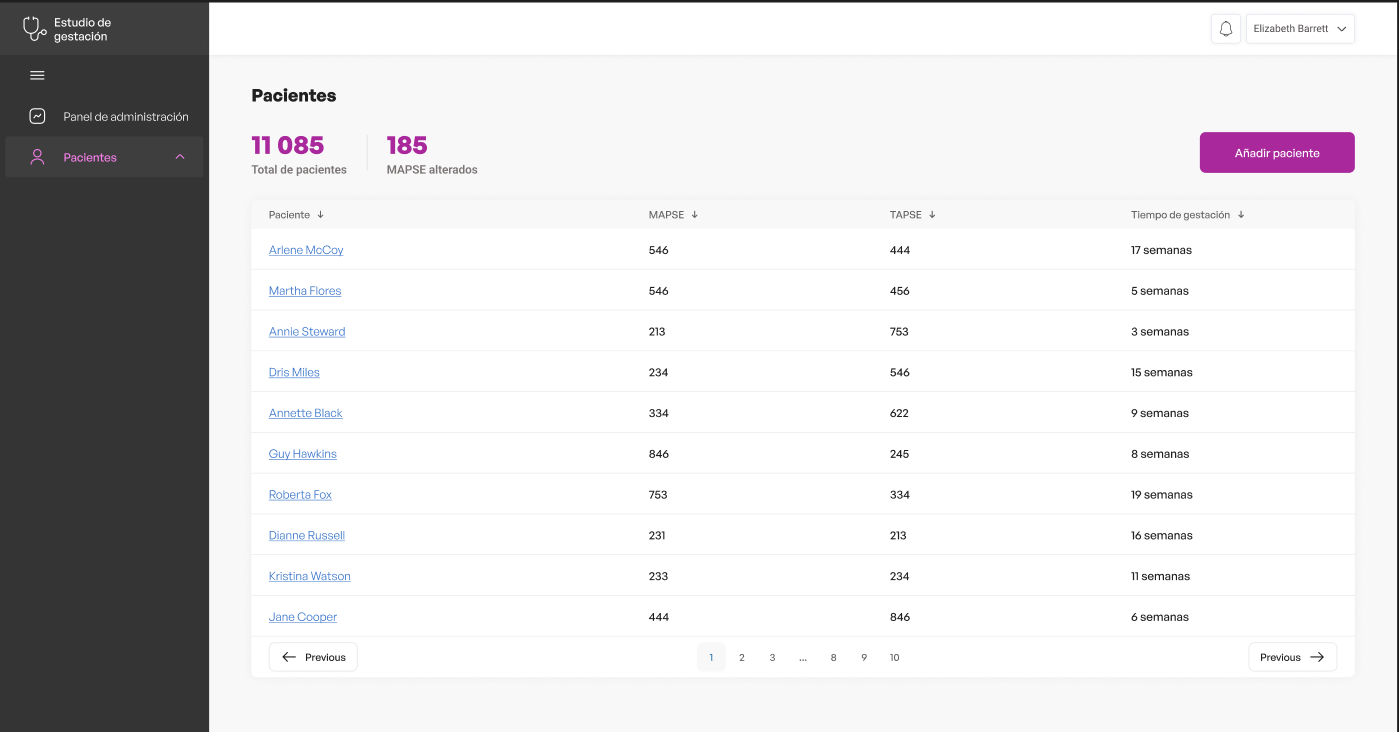Sort by Tiempo de gestación arrow

click(x=1241, y=215)
